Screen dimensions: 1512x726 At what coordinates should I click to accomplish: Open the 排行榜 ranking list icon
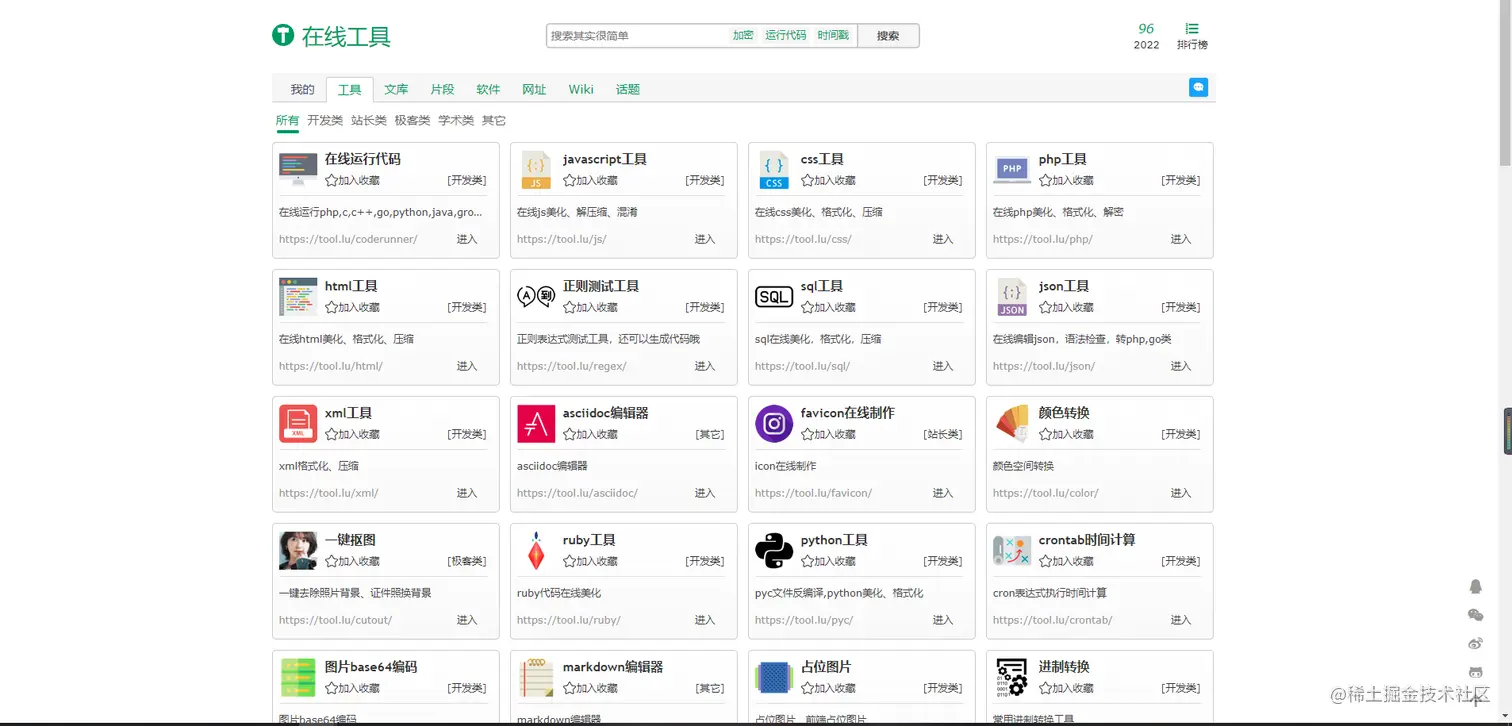1191,30
